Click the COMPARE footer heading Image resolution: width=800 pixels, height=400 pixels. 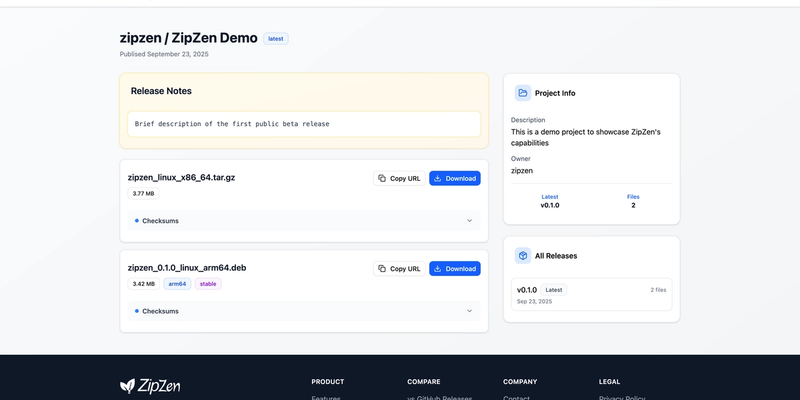pos(423,382)
